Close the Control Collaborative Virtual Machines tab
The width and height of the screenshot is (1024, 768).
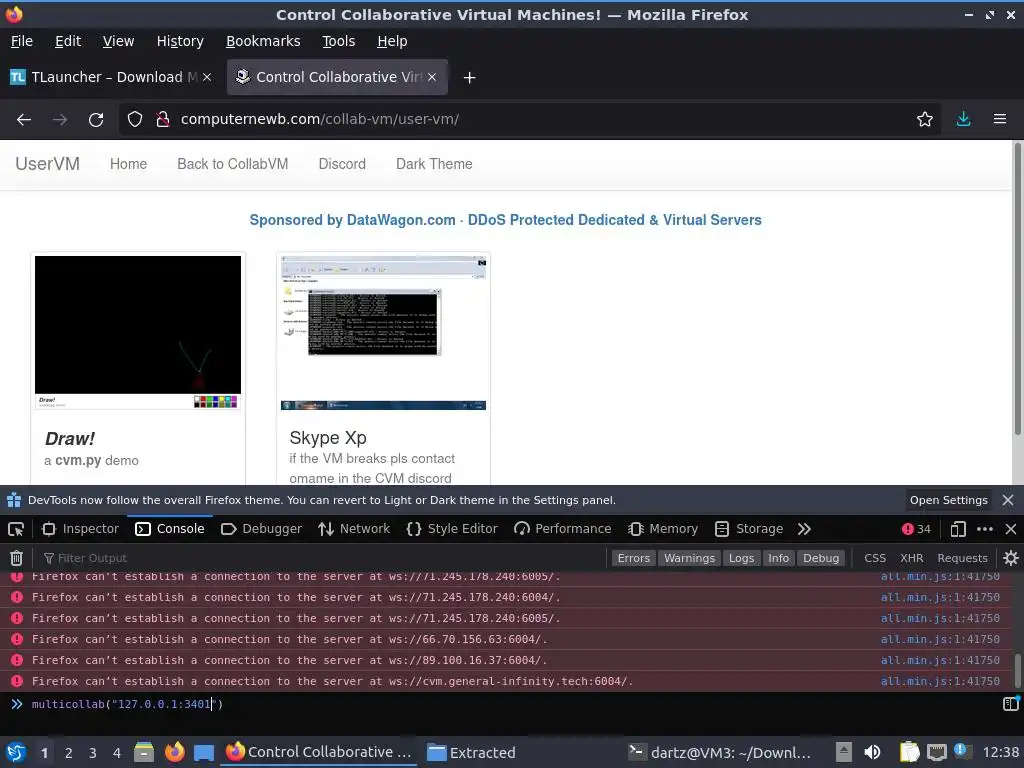432,77
